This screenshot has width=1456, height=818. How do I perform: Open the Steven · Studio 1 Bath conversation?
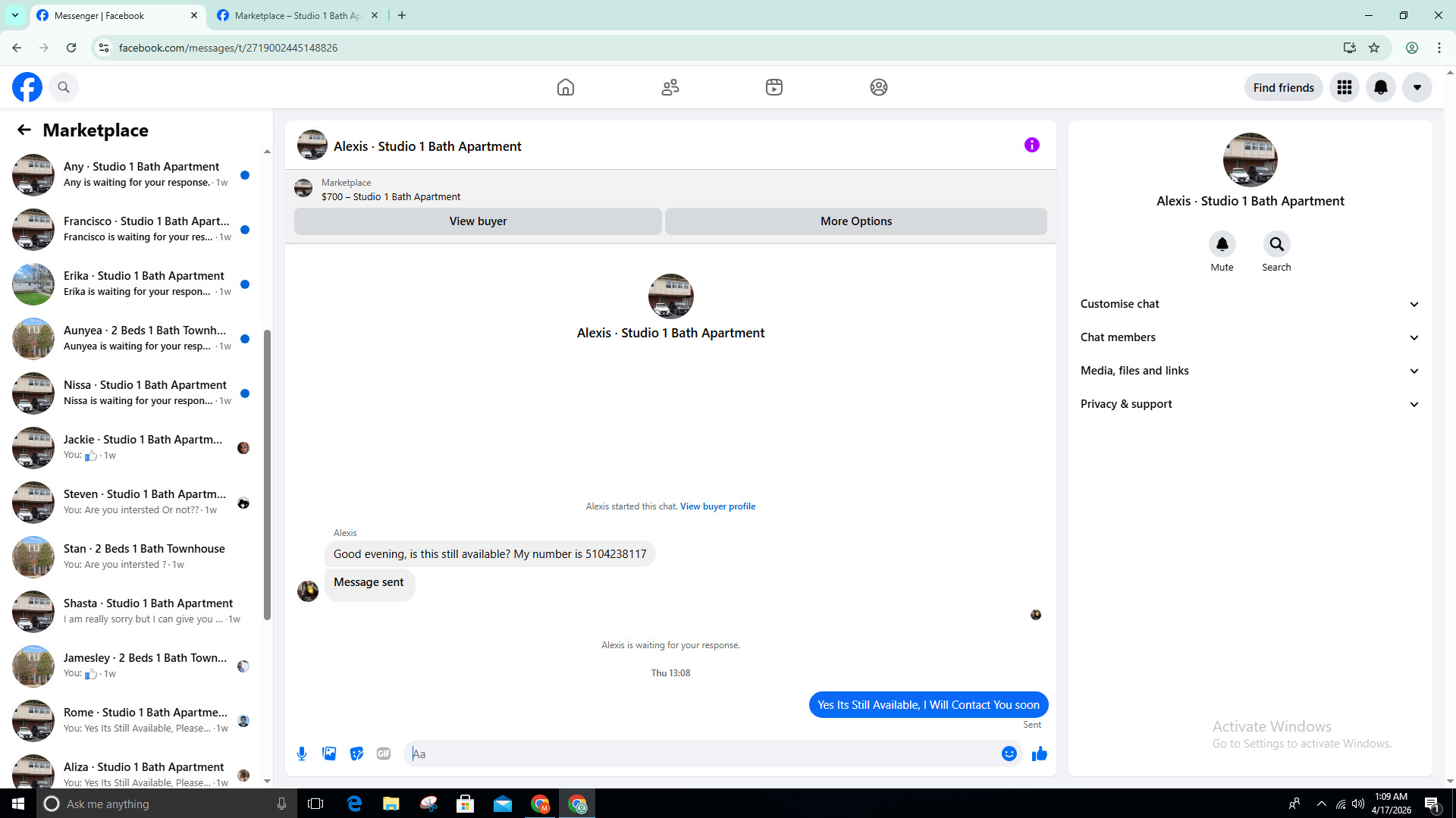point(133,502)
